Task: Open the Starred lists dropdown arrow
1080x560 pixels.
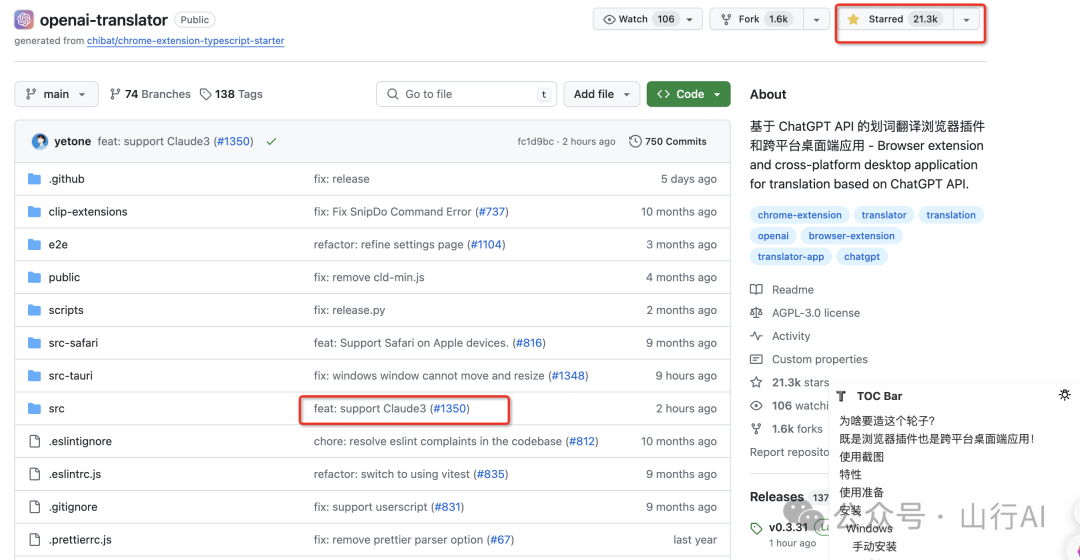Action: point(966,19)
